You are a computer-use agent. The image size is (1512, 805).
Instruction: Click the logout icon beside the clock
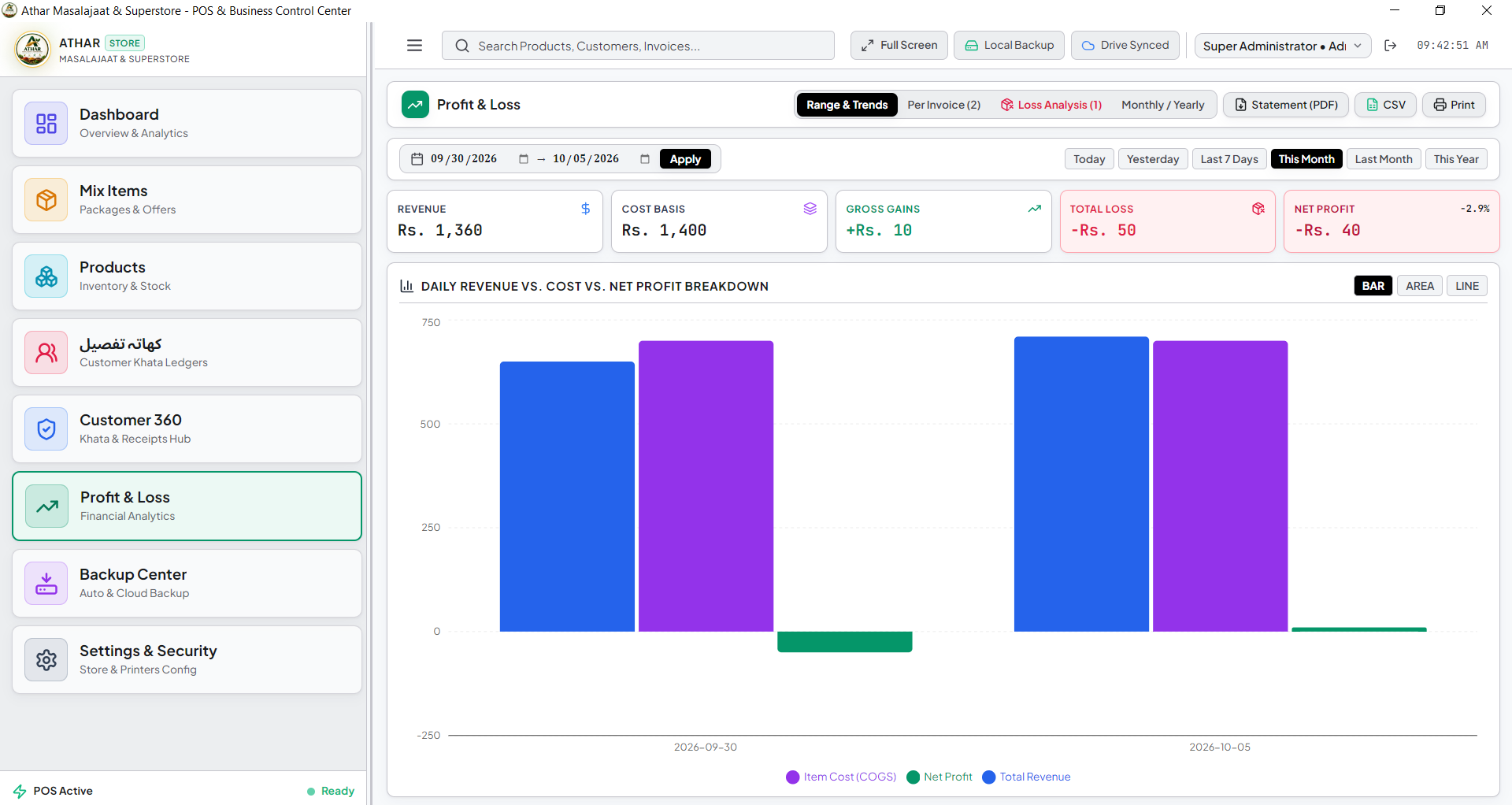click(1391, 46)
